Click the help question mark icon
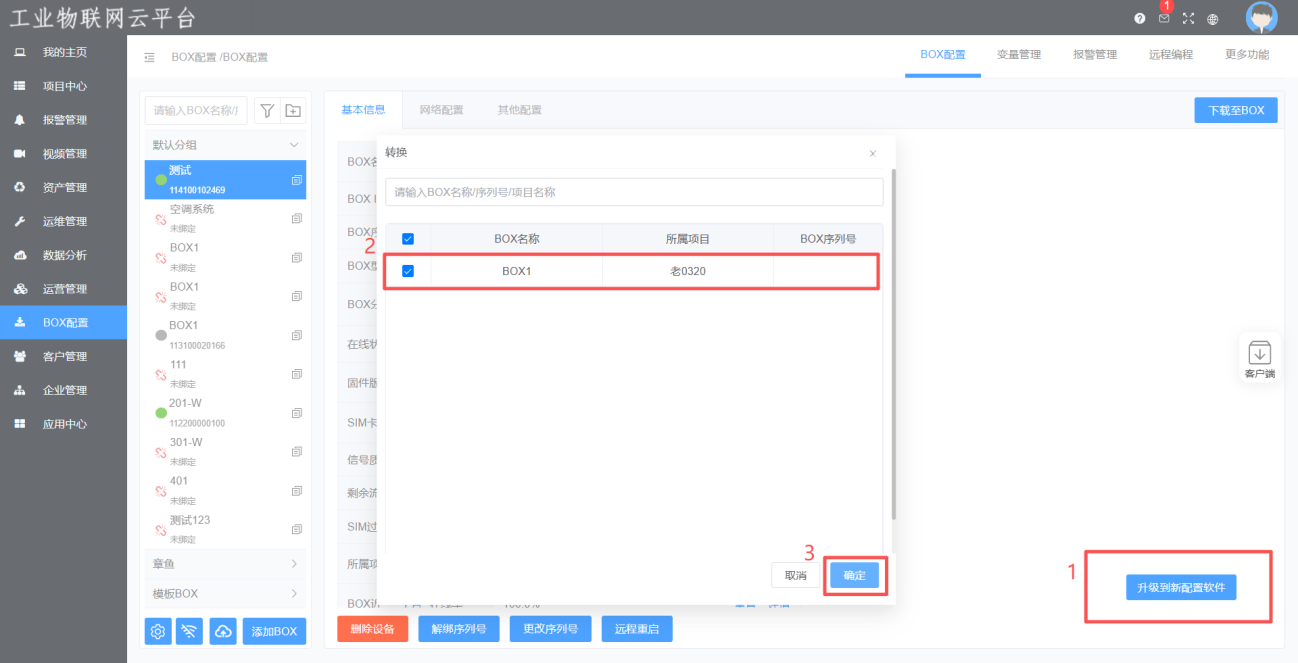This screenshot has height=663, width=1298. click(x=1140, y=19)
